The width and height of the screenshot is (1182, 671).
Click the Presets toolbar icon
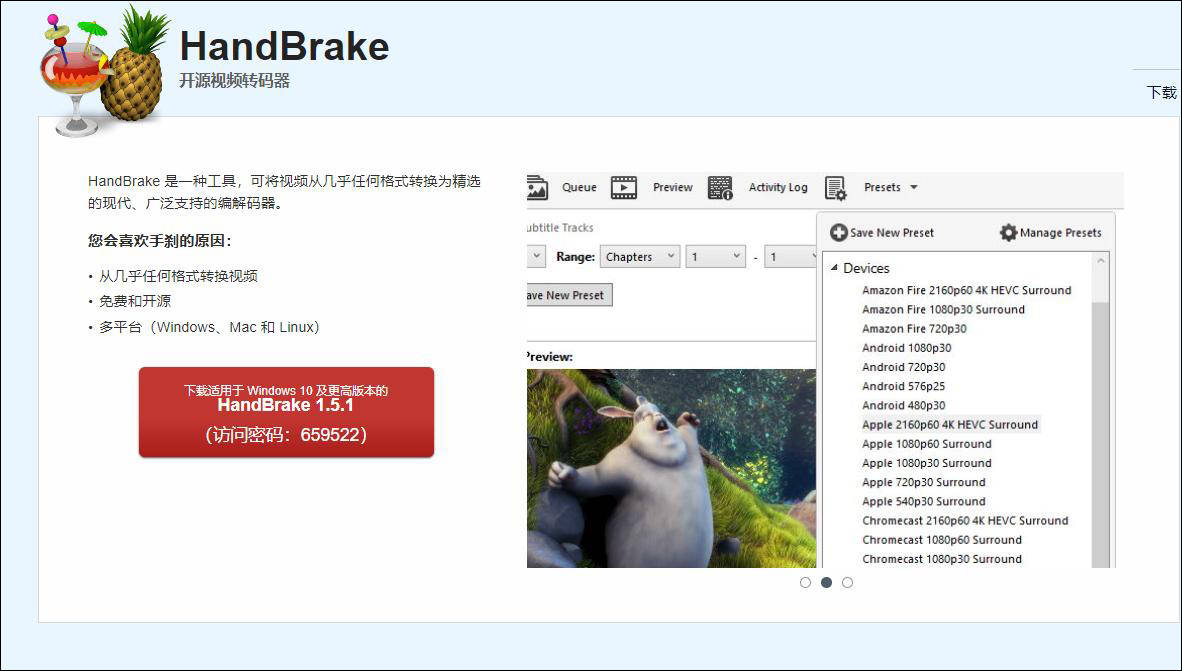(x=836, y=187)
